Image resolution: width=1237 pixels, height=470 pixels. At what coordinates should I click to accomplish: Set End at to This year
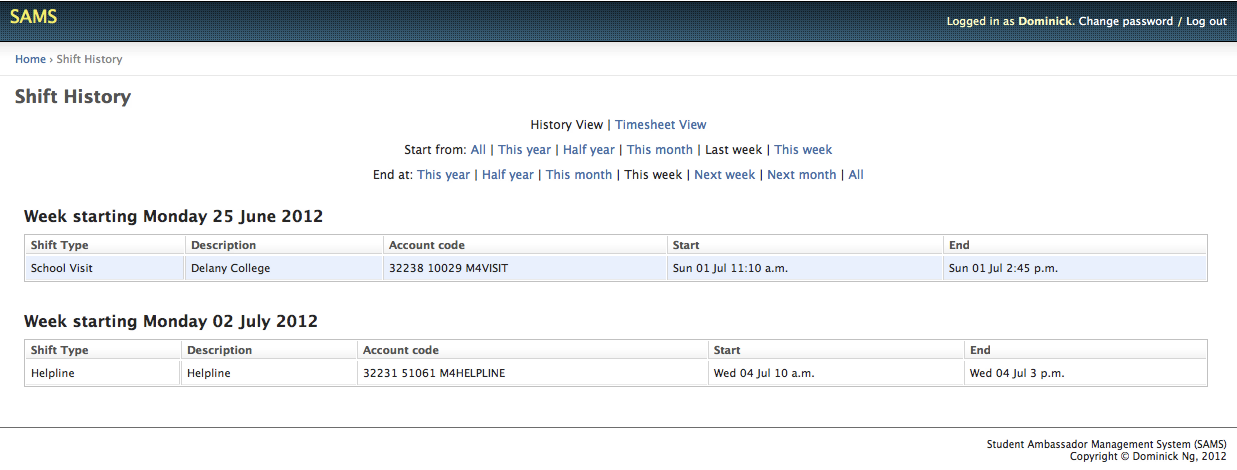click(x=443, y=175)
